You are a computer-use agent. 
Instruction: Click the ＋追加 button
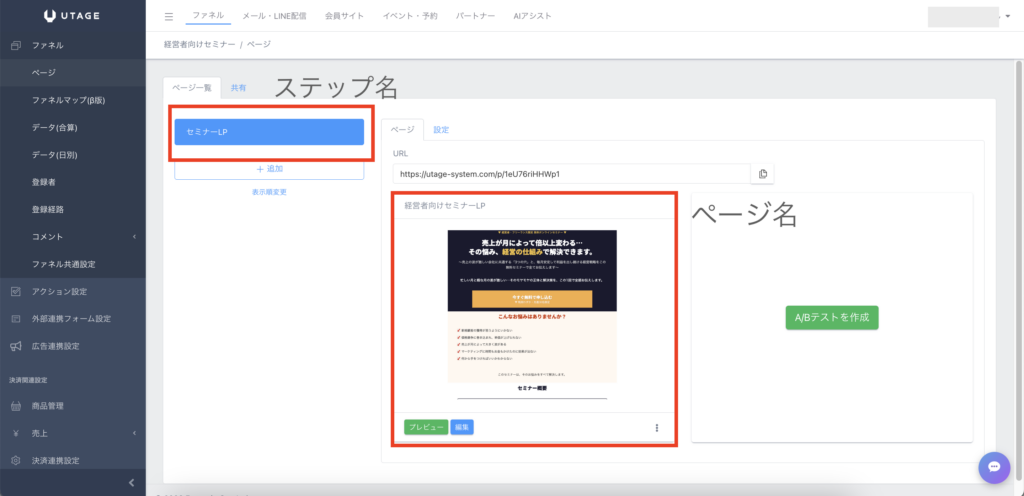(269, 168)
